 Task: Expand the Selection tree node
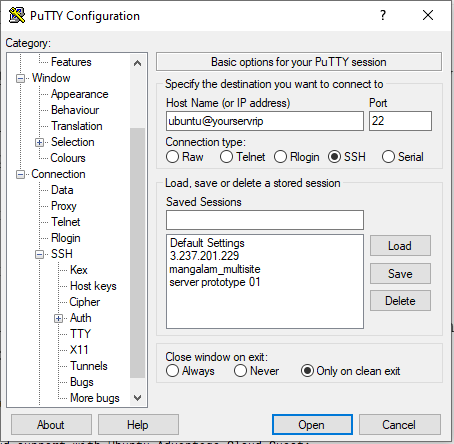[x=39, y=143]
